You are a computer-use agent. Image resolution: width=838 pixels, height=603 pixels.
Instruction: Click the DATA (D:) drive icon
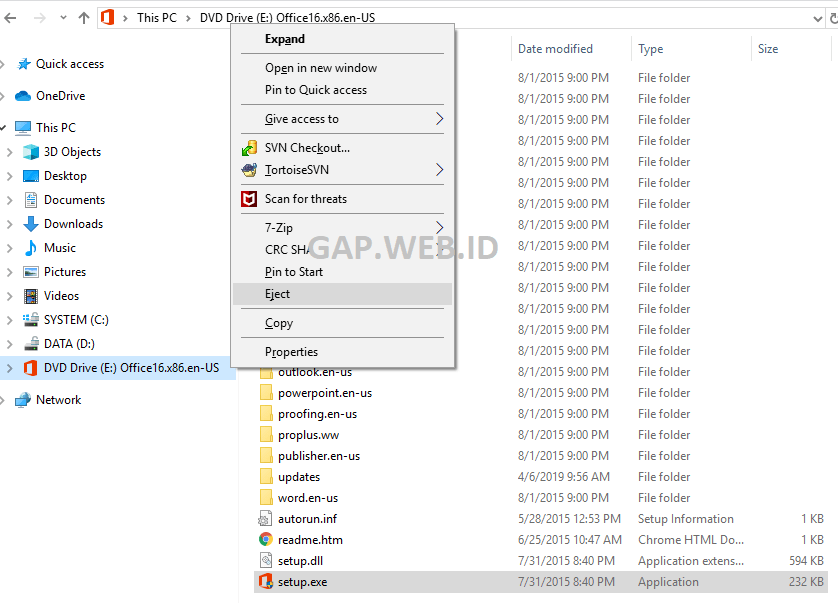[x=31, y=344]
